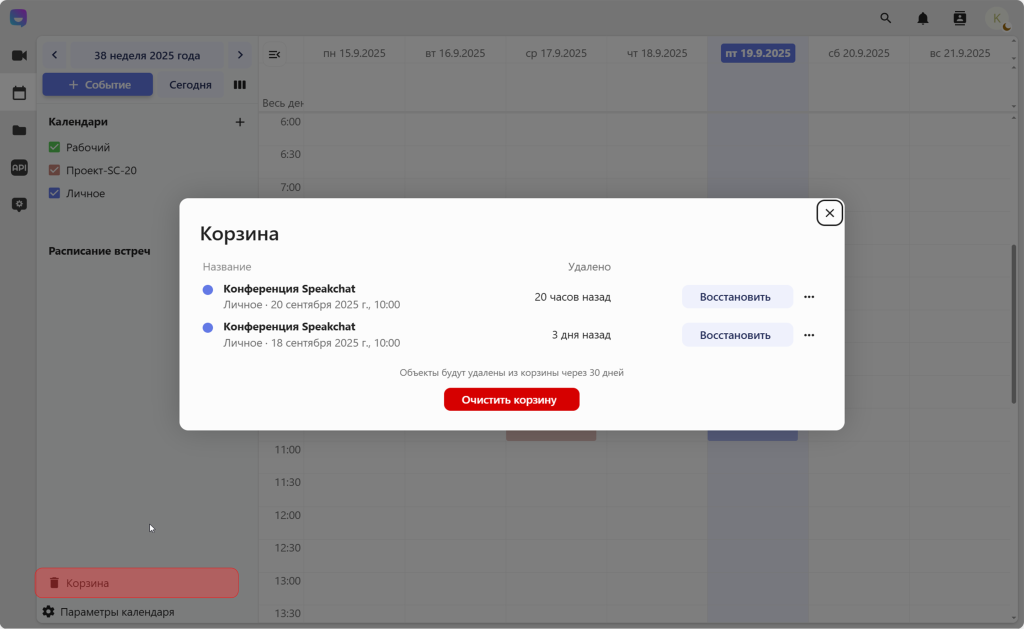Click the search magnifier icon
This screenshot has height=629, width=1024.
pyautogui.click(x=885, y=18)
